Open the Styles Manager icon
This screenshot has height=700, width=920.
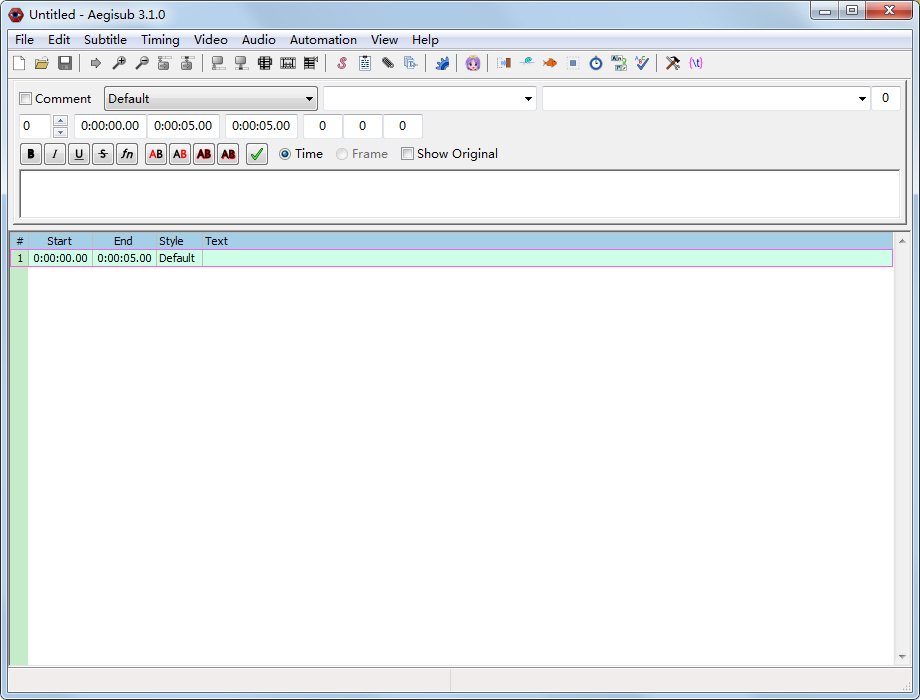[x=341, y=63]
